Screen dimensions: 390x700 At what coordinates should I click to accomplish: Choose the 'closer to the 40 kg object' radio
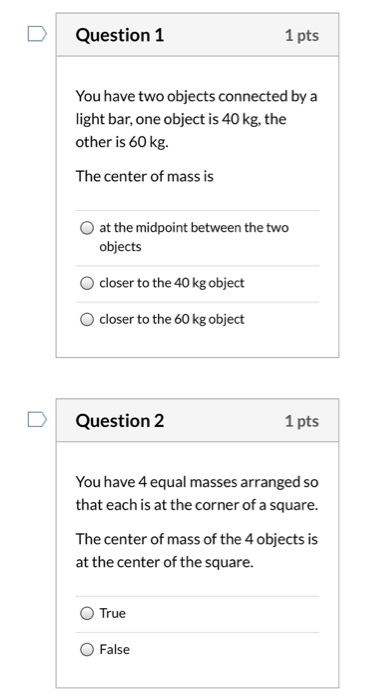87,283
